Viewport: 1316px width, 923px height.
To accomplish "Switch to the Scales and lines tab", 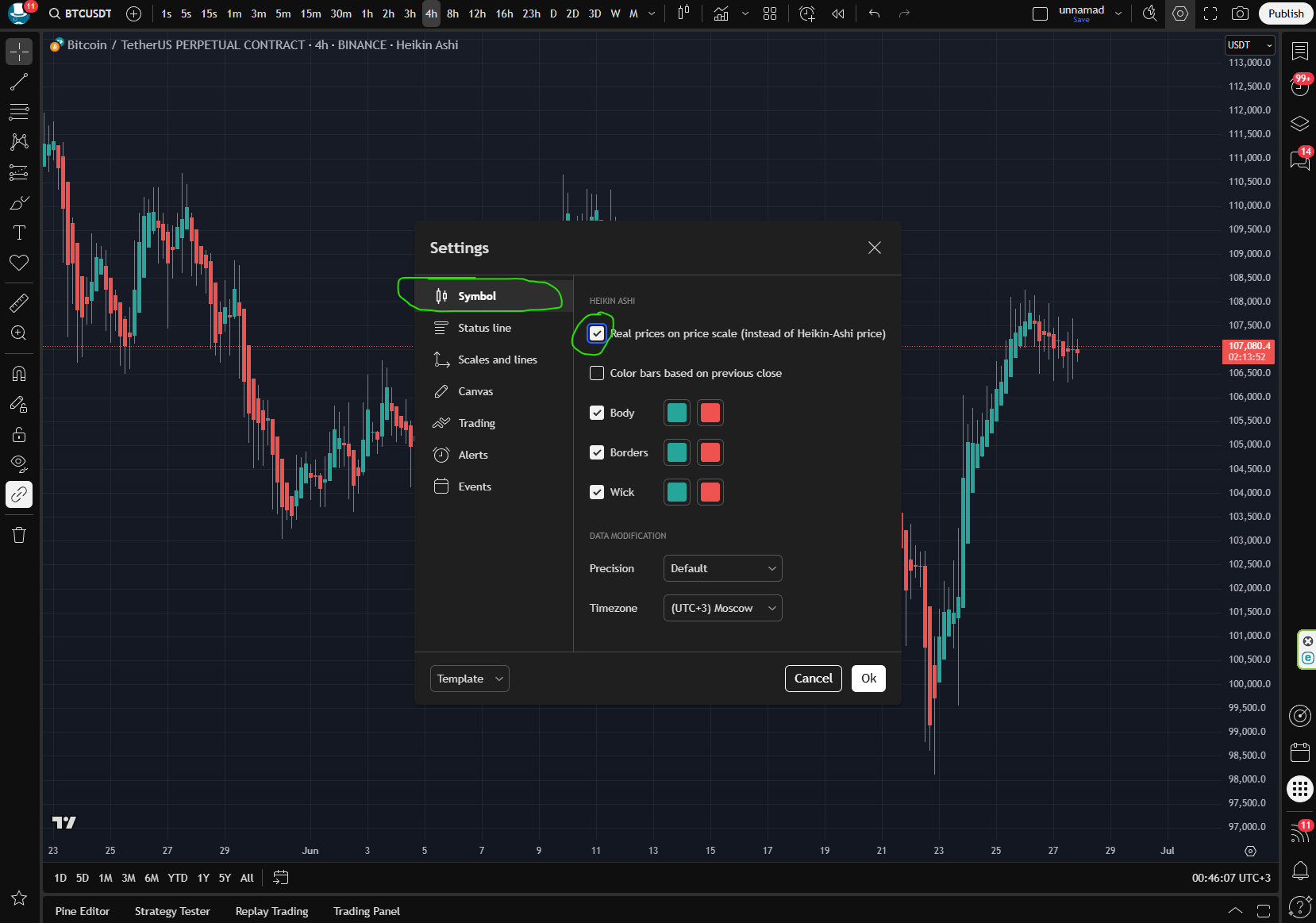I will (x=497, y=360).
